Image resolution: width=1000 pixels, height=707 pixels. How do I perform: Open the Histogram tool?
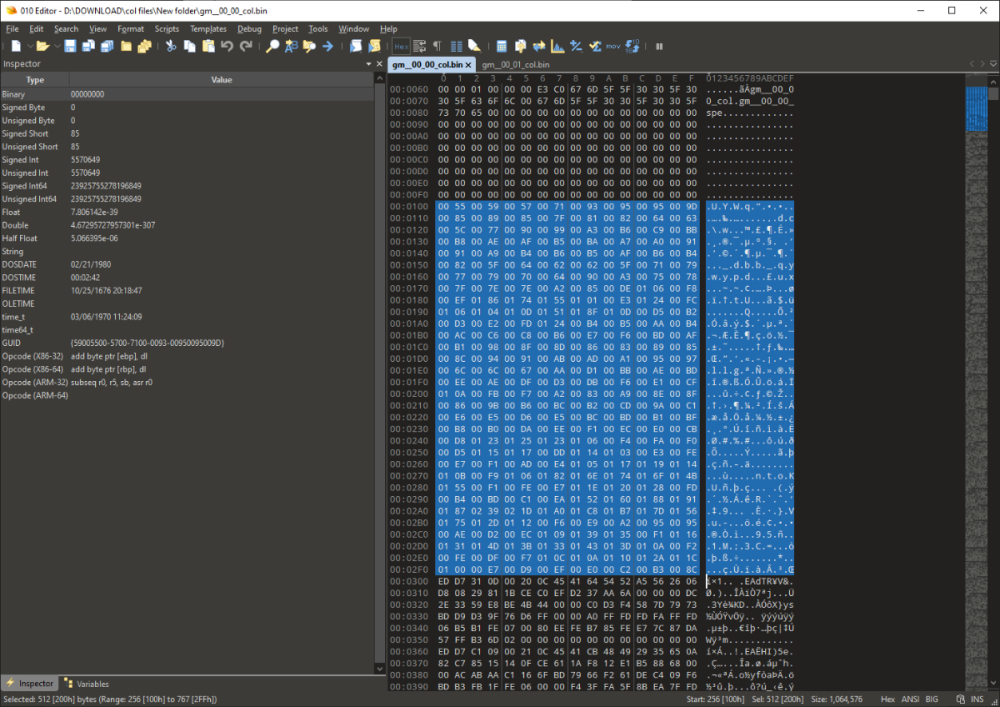tap(558, 46)
